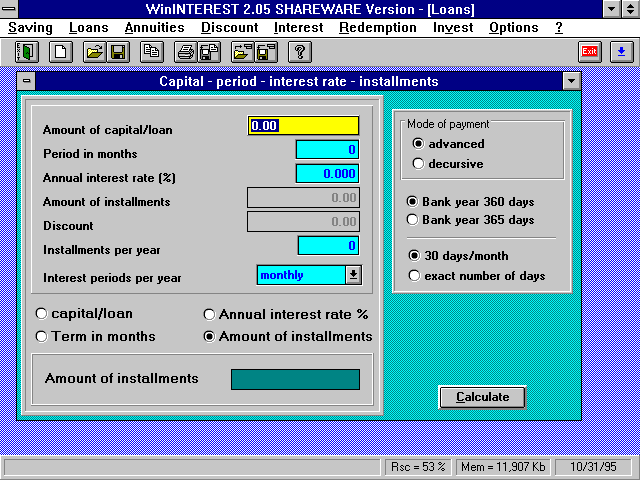Open the Redemption menu
The width and height of the screenshot is (640, 480).
coord(377,28)
